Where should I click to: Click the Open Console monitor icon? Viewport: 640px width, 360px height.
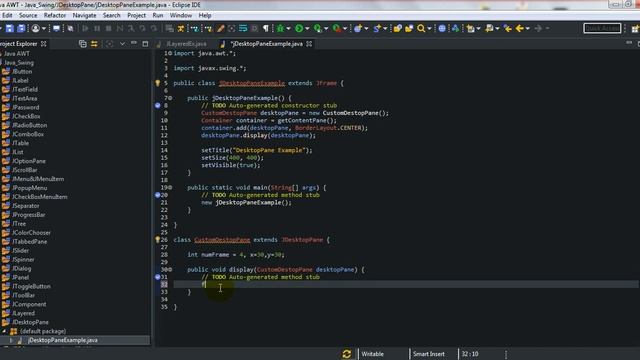coord(56,28)
